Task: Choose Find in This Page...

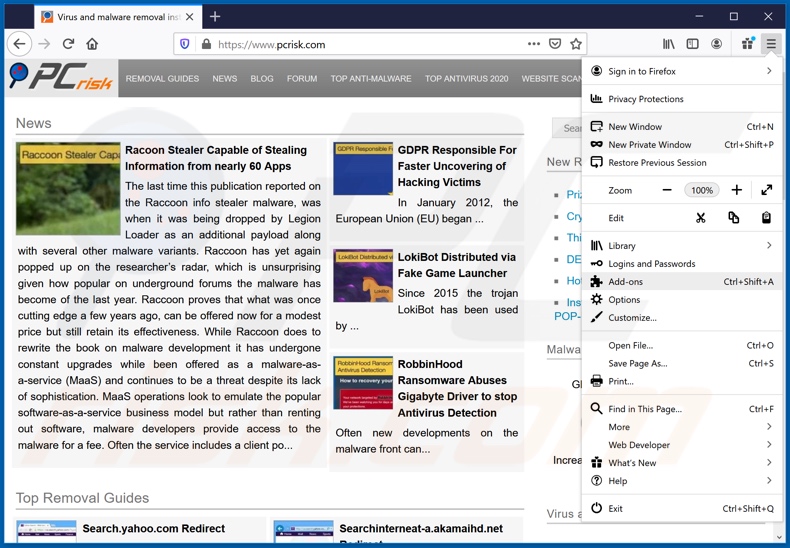Action: point(682,409)
